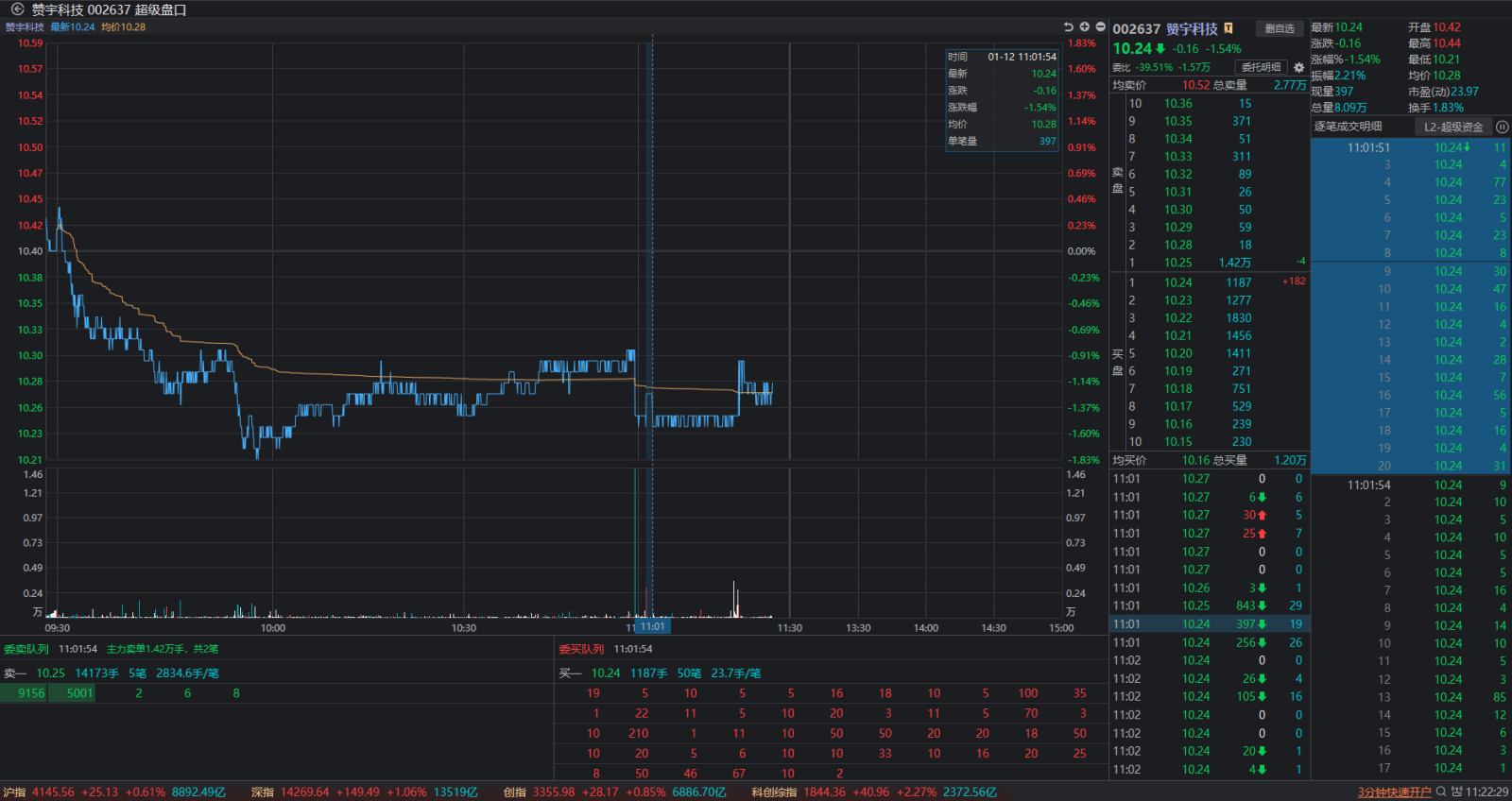The image size is (1512, 801).
Task: Select the 委买队列 queue header
Action: (x=580, y=649)
